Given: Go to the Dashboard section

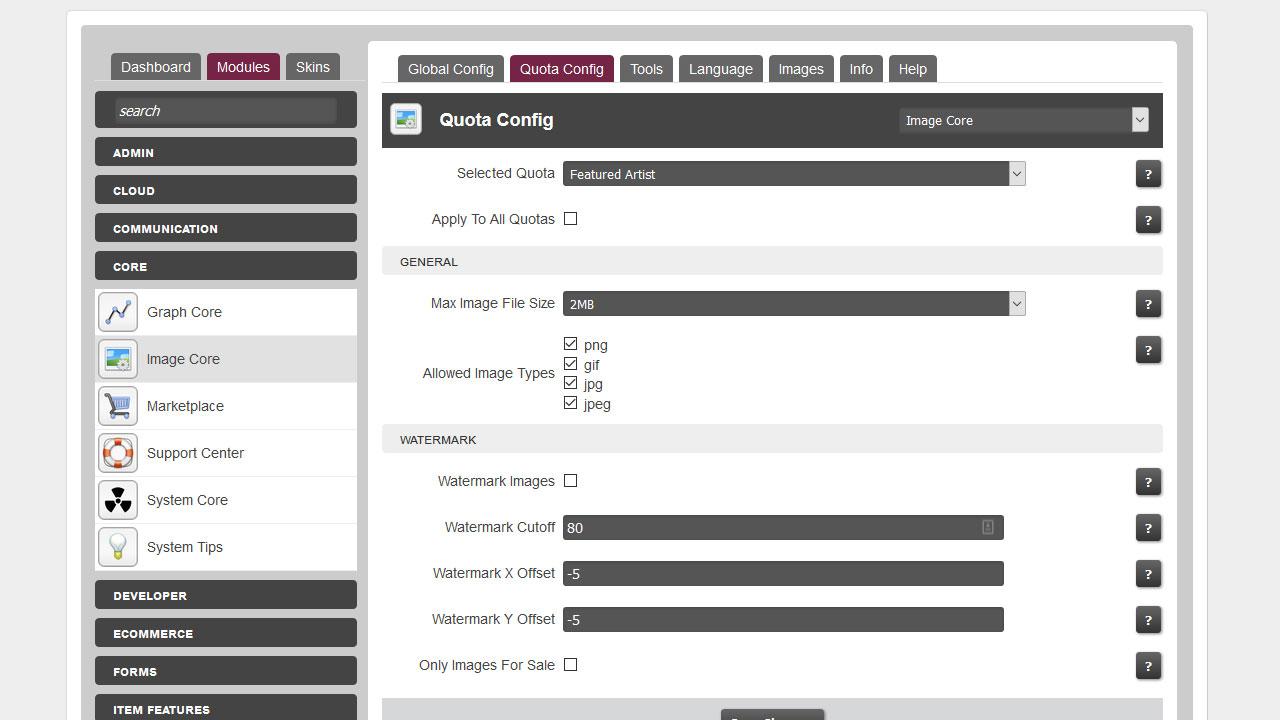Looking at the screenshot, I should (x=155, y=67).
